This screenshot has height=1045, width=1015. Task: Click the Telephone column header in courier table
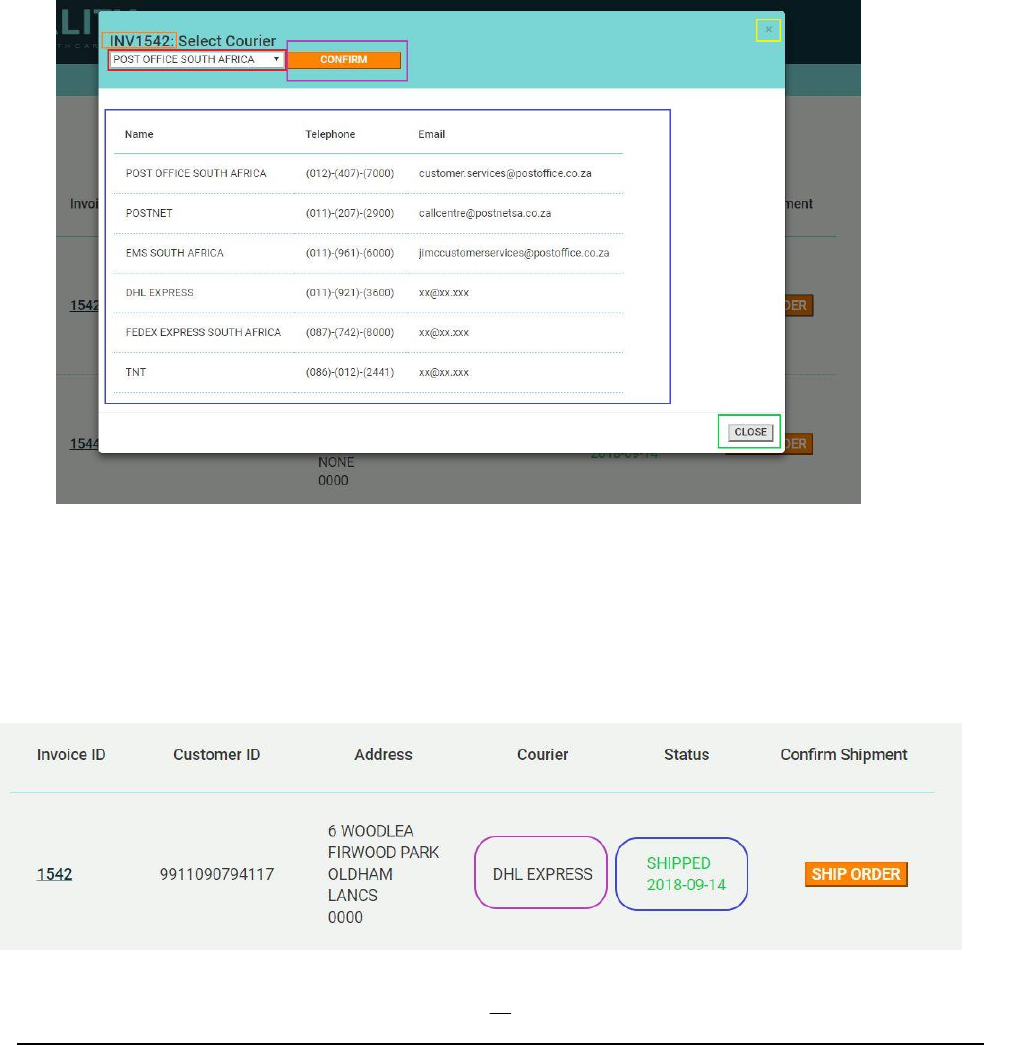tap(330, 134)
